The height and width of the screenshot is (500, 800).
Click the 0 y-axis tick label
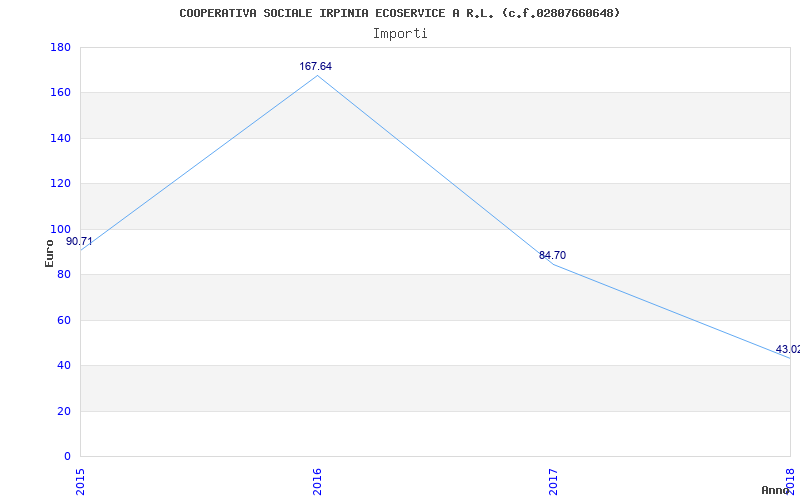[67, 457]
